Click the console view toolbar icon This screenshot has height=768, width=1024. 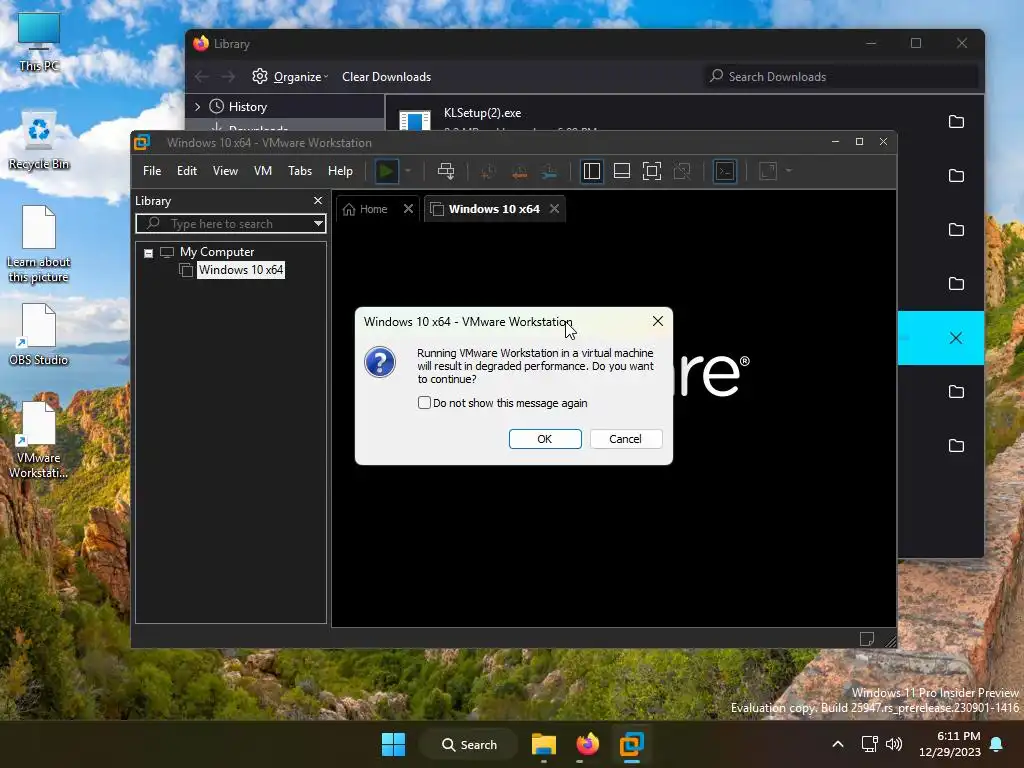coord(725,171)
